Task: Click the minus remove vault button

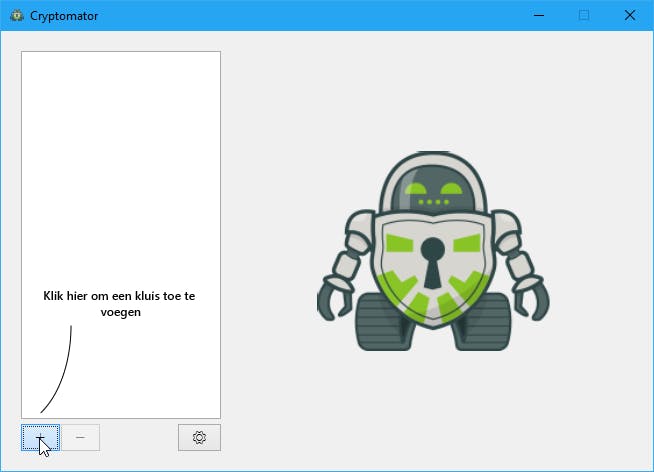Action: [80, 437]
